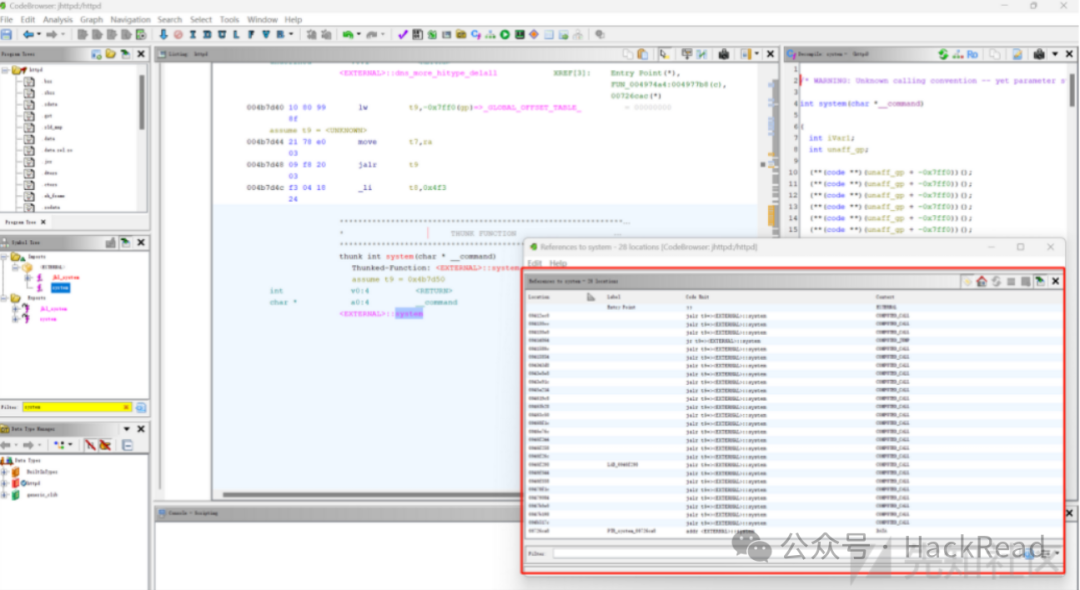
Task: Toggle the 'V' navigation icon
Action: pyautogui.click(x=266, y=34)
